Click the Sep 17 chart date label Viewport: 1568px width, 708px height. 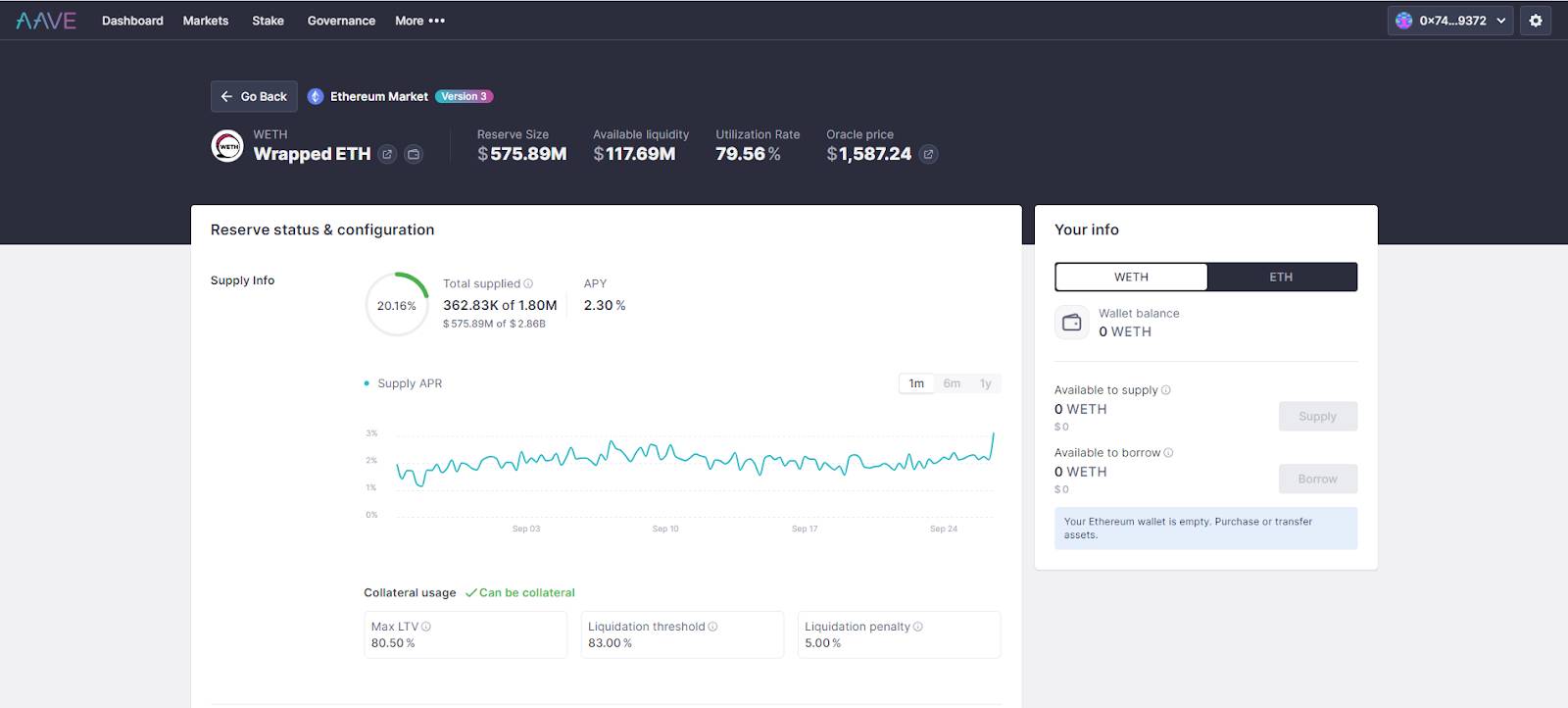[x=805, y=529]
